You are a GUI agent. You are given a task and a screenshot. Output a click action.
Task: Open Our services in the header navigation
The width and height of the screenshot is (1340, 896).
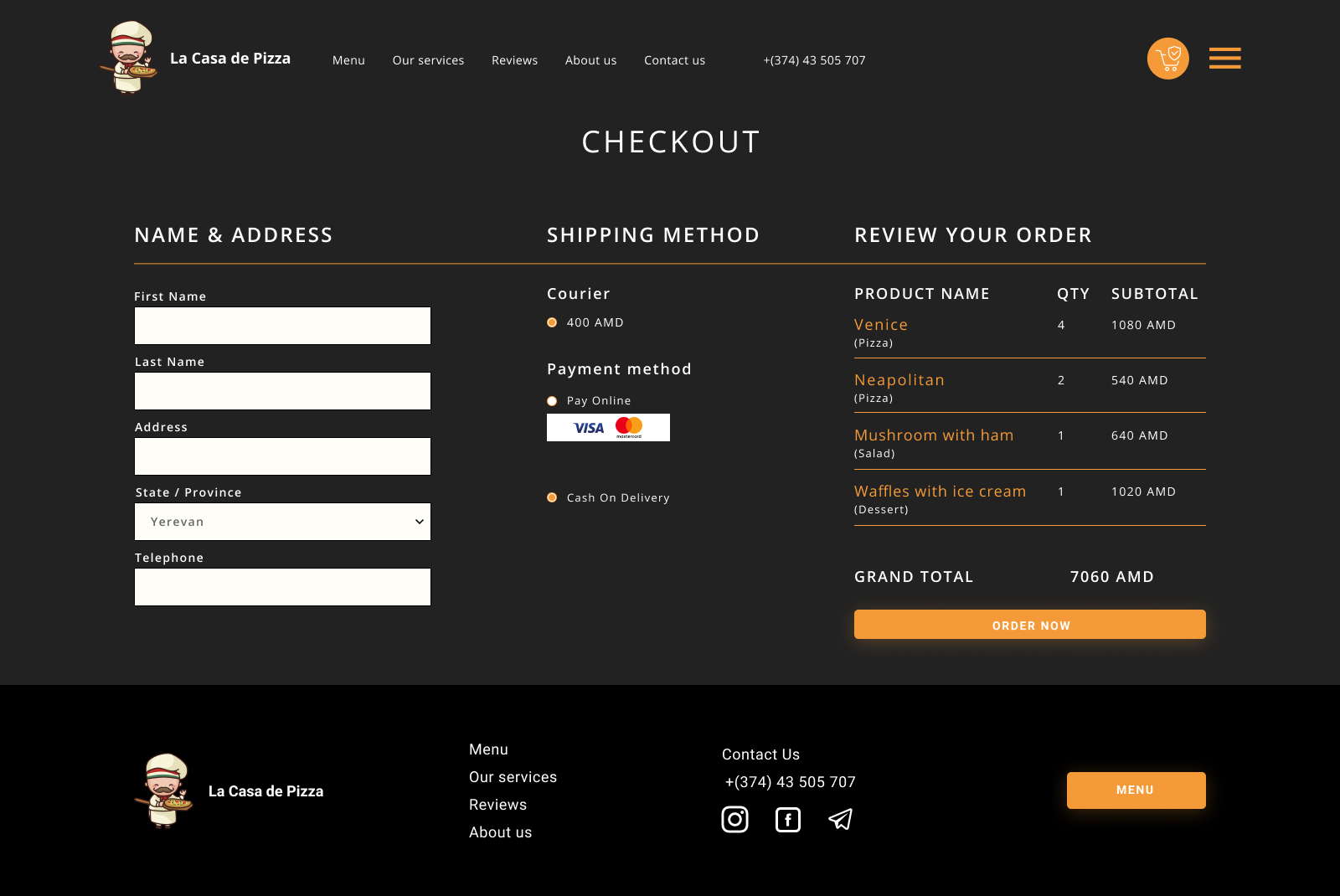click(x=428, y=60)
